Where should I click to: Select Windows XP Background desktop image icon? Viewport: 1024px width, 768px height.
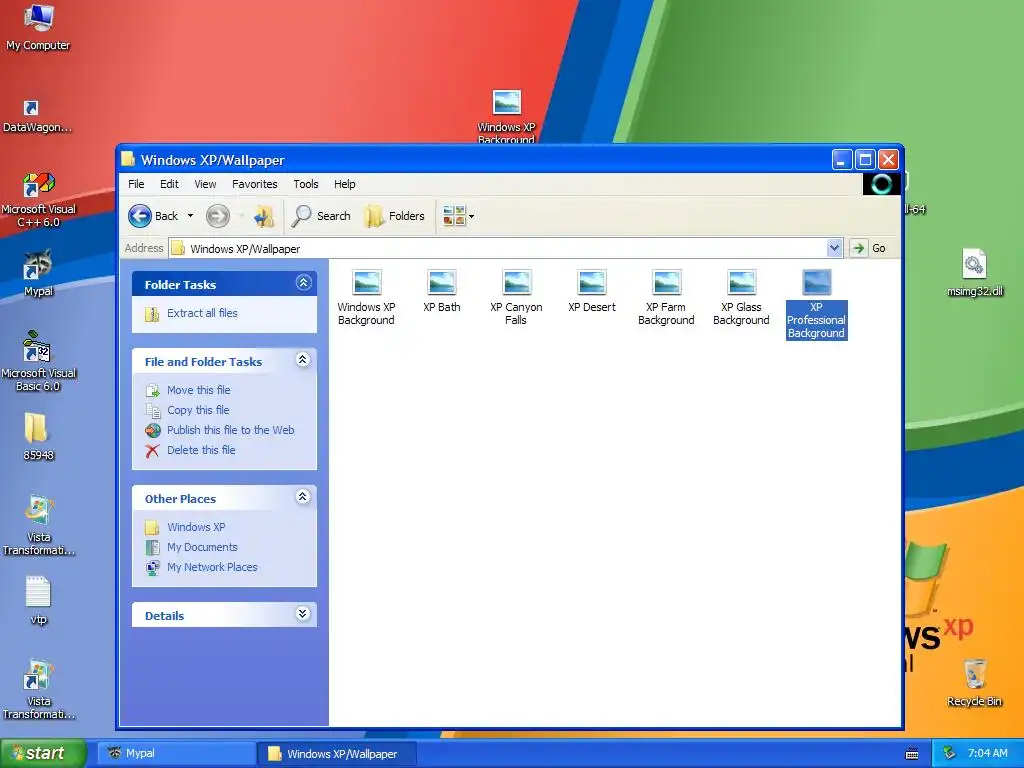coord(506,116)
